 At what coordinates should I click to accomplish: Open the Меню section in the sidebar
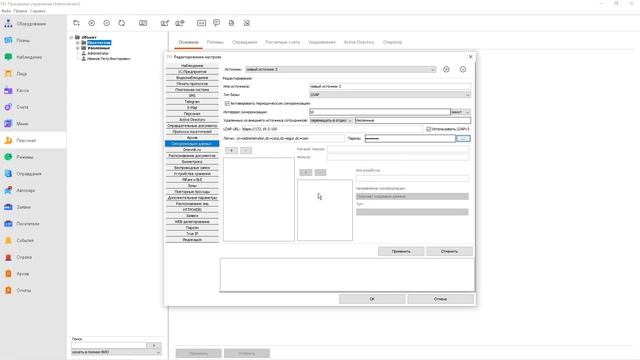tap(22, 124)
